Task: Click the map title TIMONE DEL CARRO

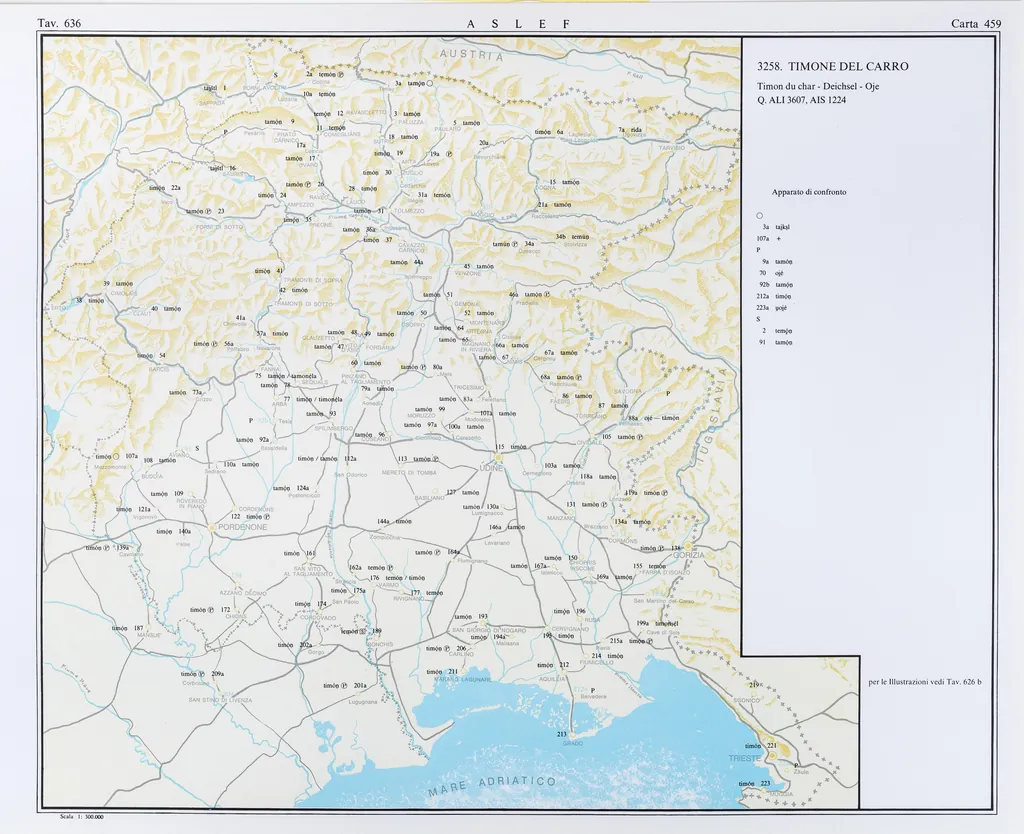Action: click(833, 67)
